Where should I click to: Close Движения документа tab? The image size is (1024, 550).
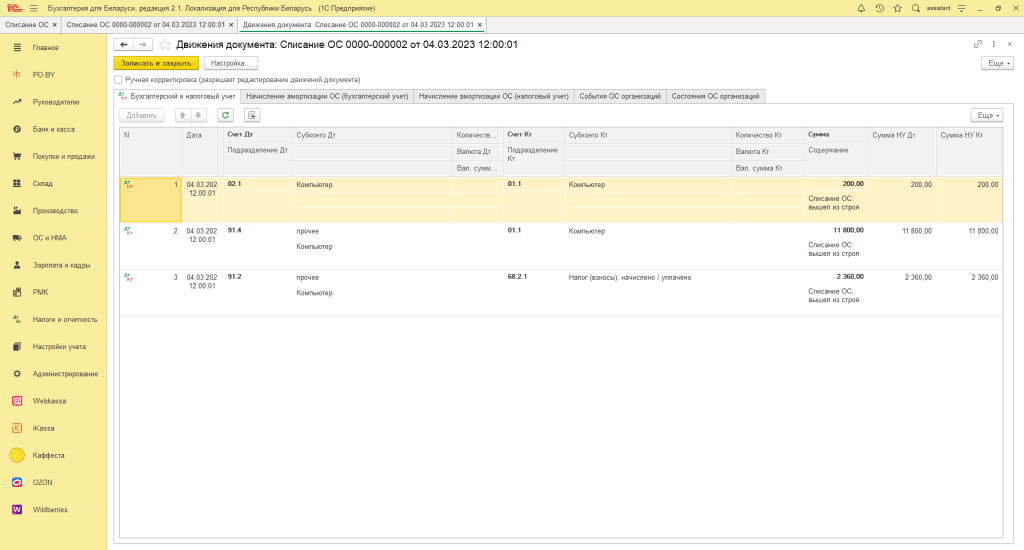[x=479, y=25]
